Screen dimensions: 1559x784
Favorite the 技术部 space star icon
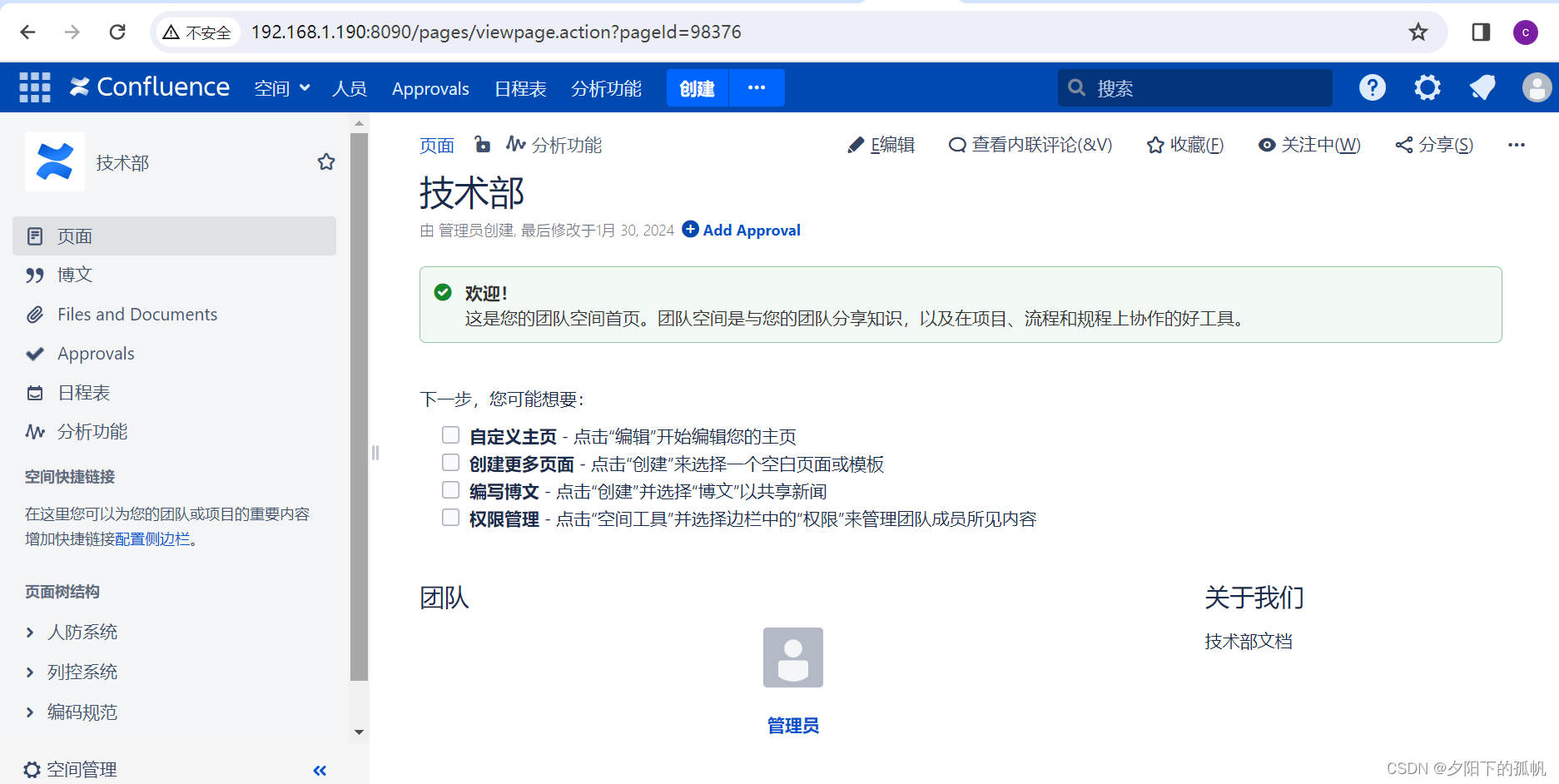(x=326, y=161)
